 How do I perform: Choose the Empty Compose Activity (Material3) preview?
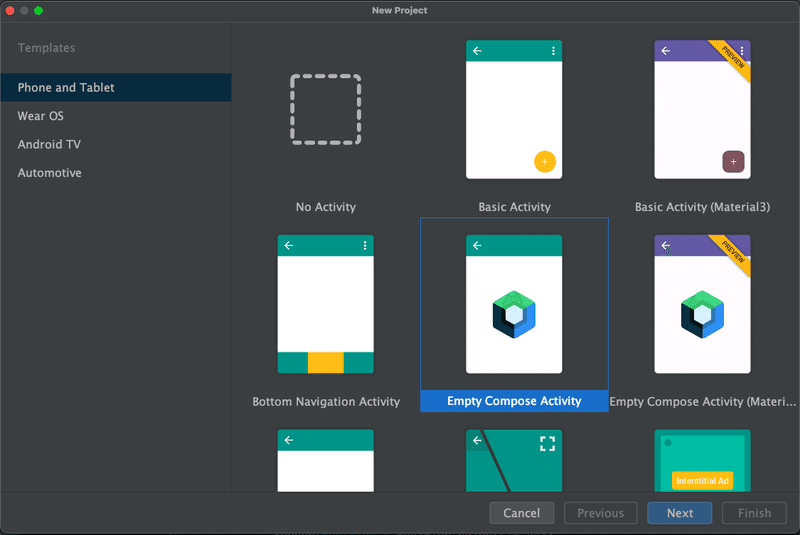tap(702, 304)
